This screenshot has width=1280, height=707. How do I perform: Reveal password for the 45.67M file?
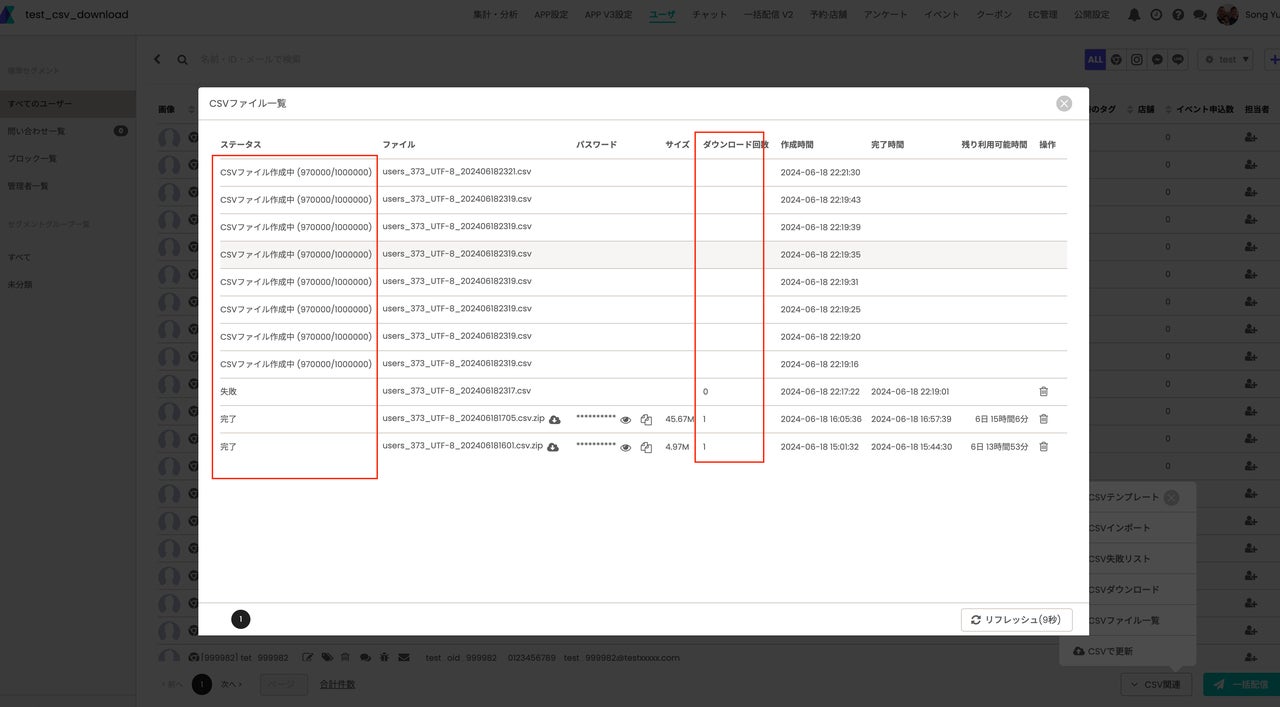pyautogui.click(x=626, y=420)
